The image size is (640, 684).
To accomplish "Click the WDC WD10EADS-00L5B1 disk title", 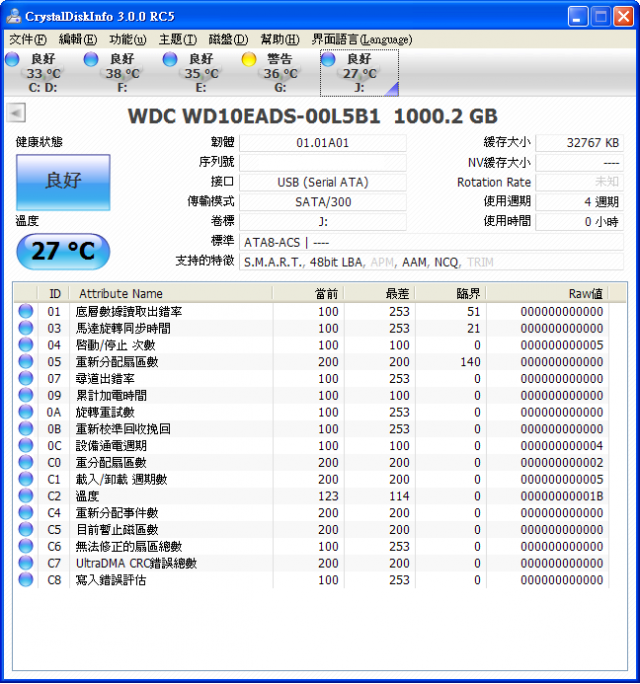I will 254,116.
